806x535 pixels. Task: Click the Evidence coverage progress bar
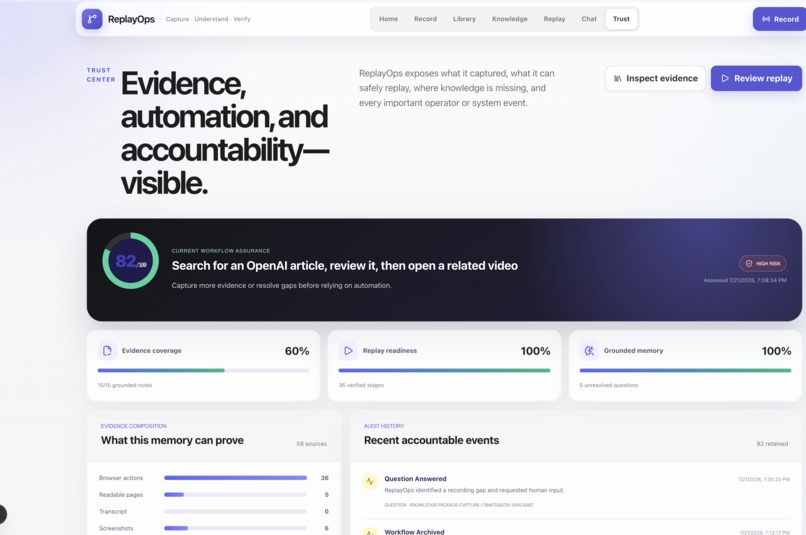(x=204, y=370)
